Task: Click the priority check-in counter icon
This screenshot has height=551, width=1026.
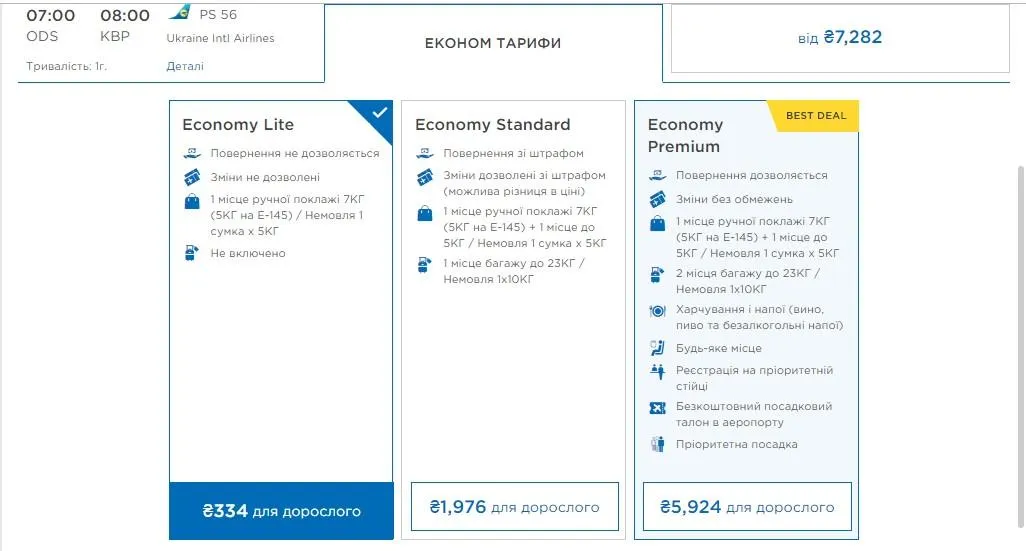Action: pos(658,371)
